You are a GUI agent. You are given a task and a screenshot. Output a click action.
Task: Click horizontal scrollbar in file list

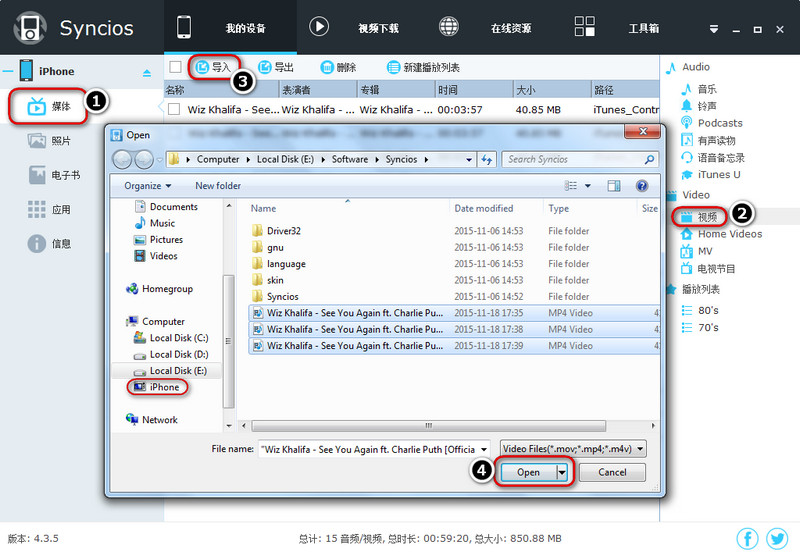point(429,425)
